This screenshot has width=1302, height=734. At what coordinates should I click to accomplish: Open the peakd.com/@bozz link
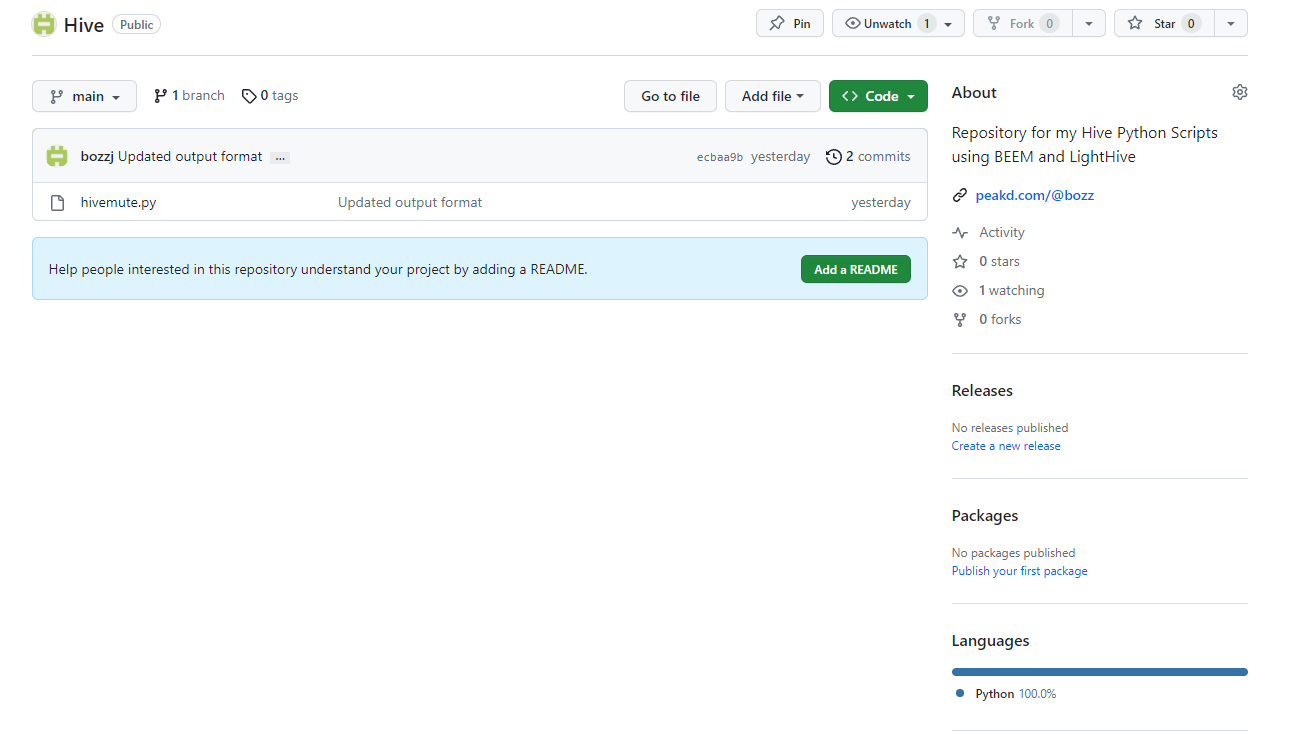[1035, 195]
